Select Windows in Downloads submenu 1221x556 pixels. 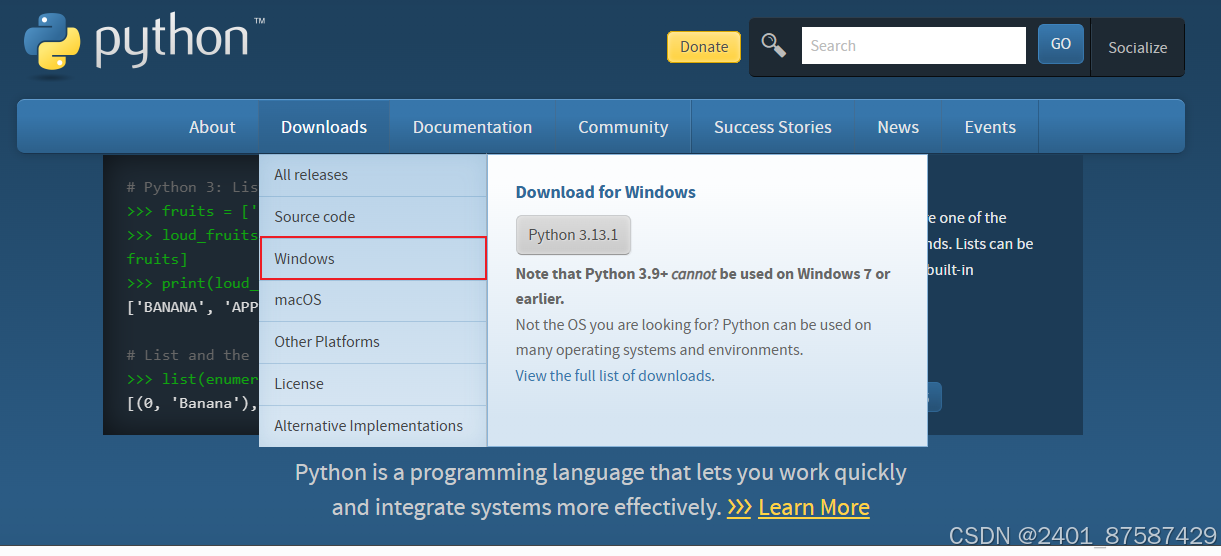[x=373, y=258]
